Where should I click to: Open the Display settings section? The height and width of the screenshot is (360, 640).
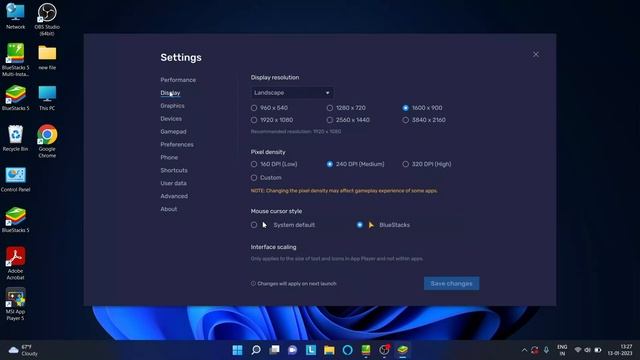(x=170, y=93)
